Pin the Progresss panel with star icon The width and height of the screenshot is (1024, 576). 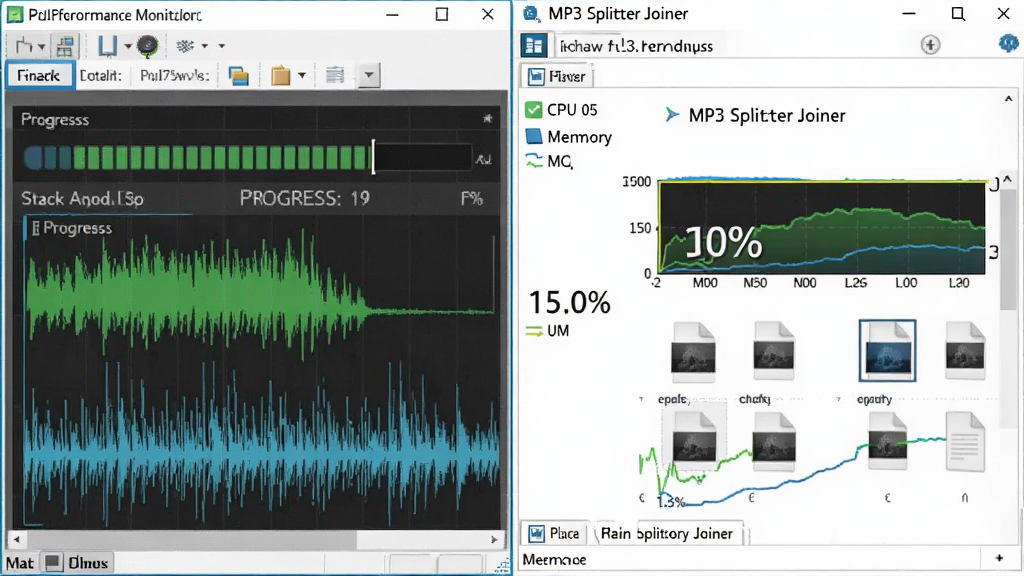pos(487,119)
